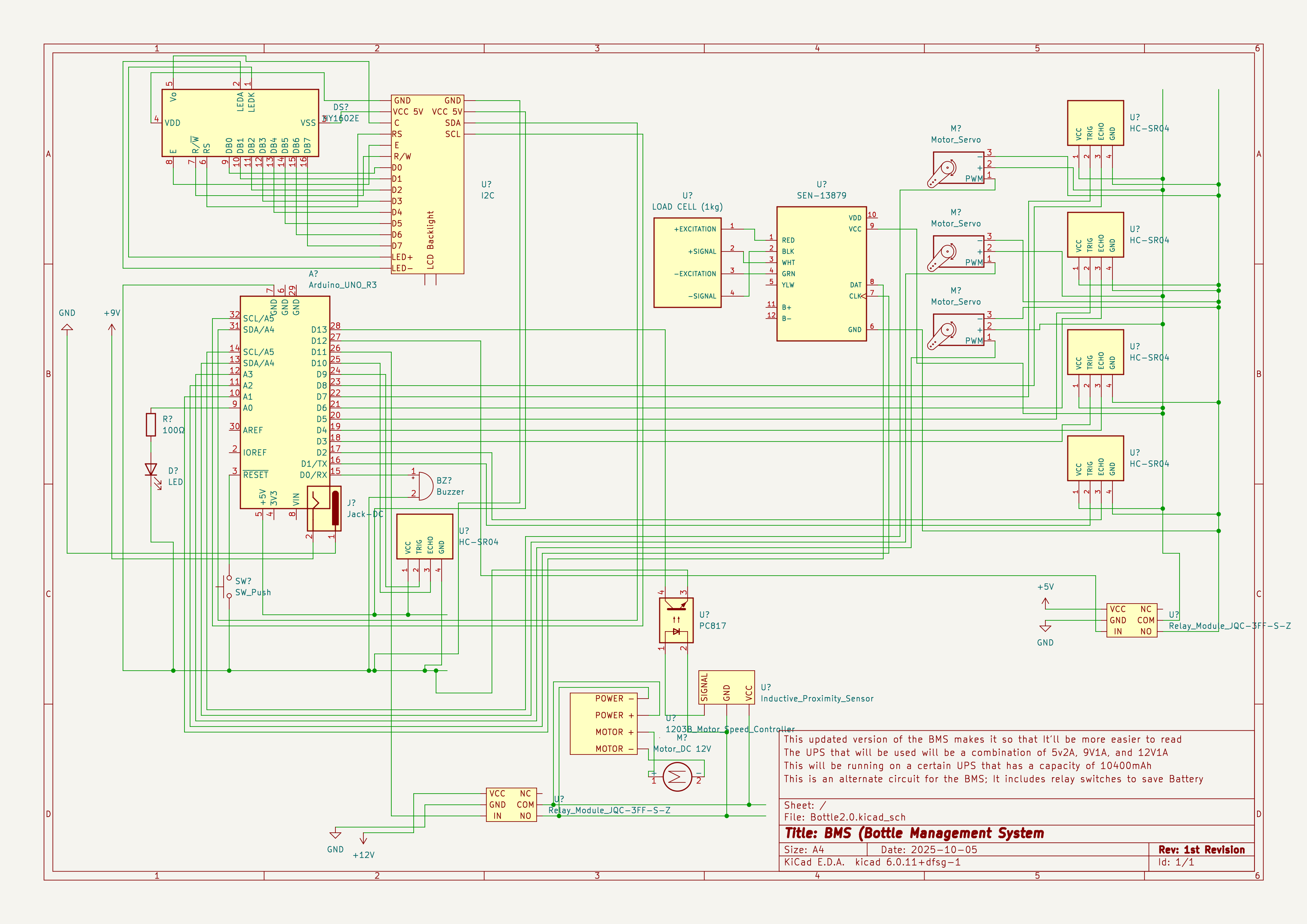Image resolution: width=1307 pixels, height=924 pixels.
Task: Select the relay module near +12V
Action: click(511, 804)
